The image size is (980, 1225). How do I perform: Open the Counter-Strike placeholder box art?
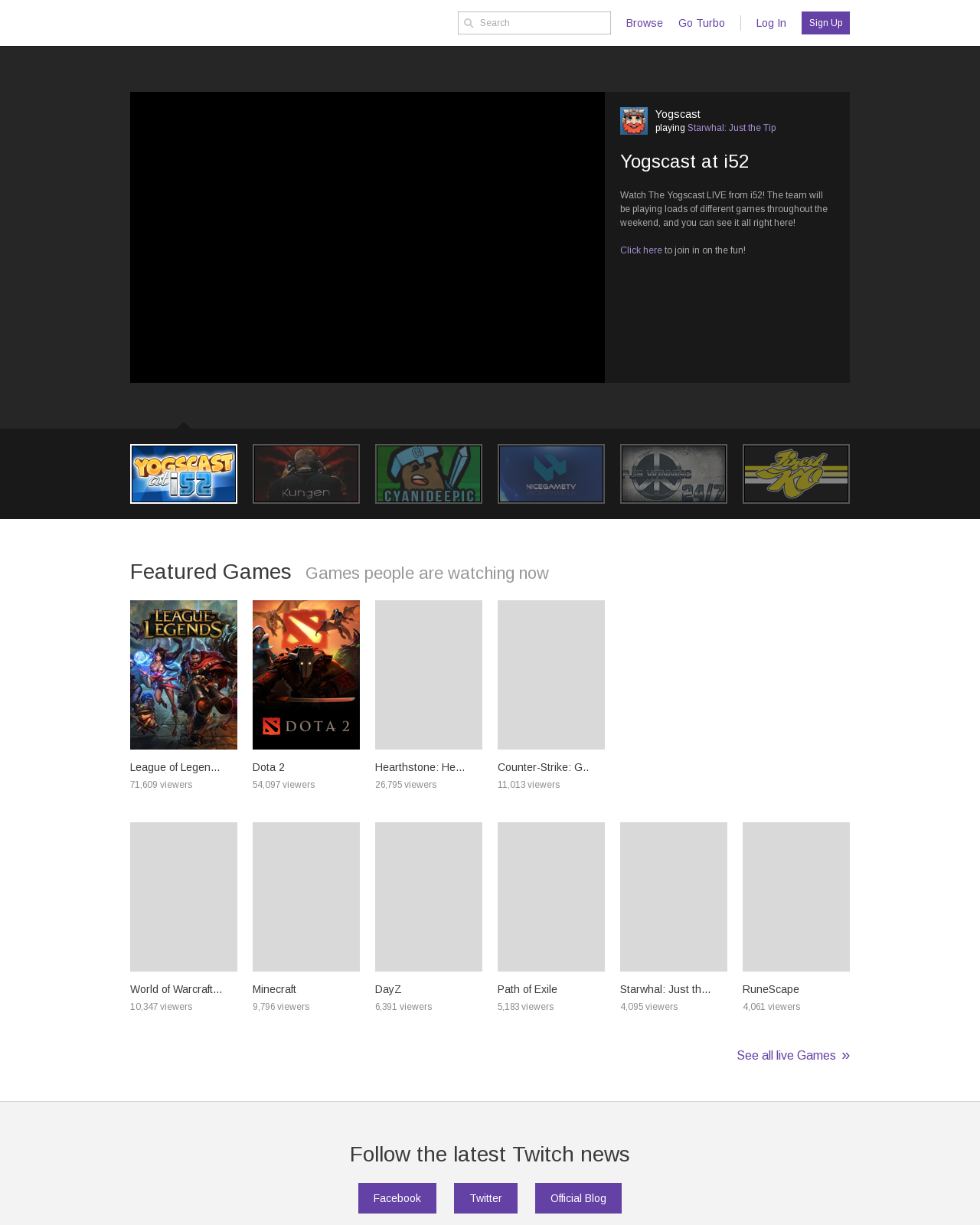pyautogui.click(x=551, y=675)
